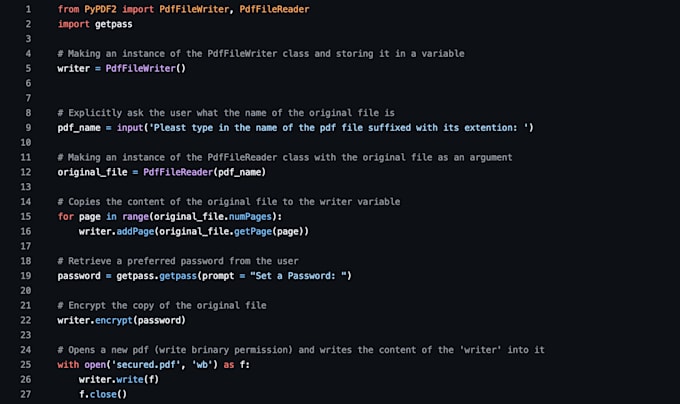Select line number 9 in the gutter
The image size is (680, 404).
[x=28, y=127]
